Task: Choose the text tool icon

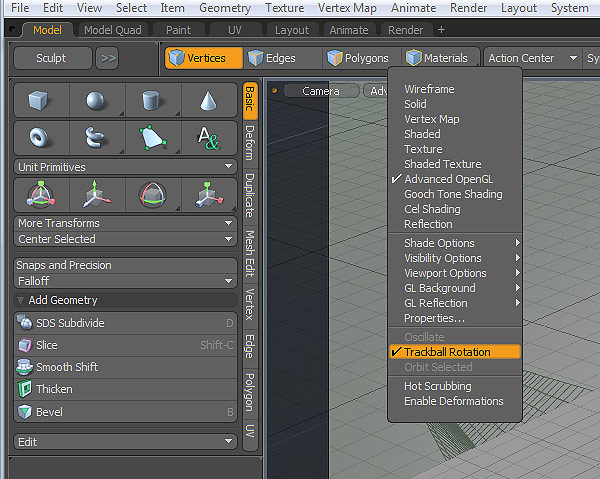Action: (x=209, y=138)
